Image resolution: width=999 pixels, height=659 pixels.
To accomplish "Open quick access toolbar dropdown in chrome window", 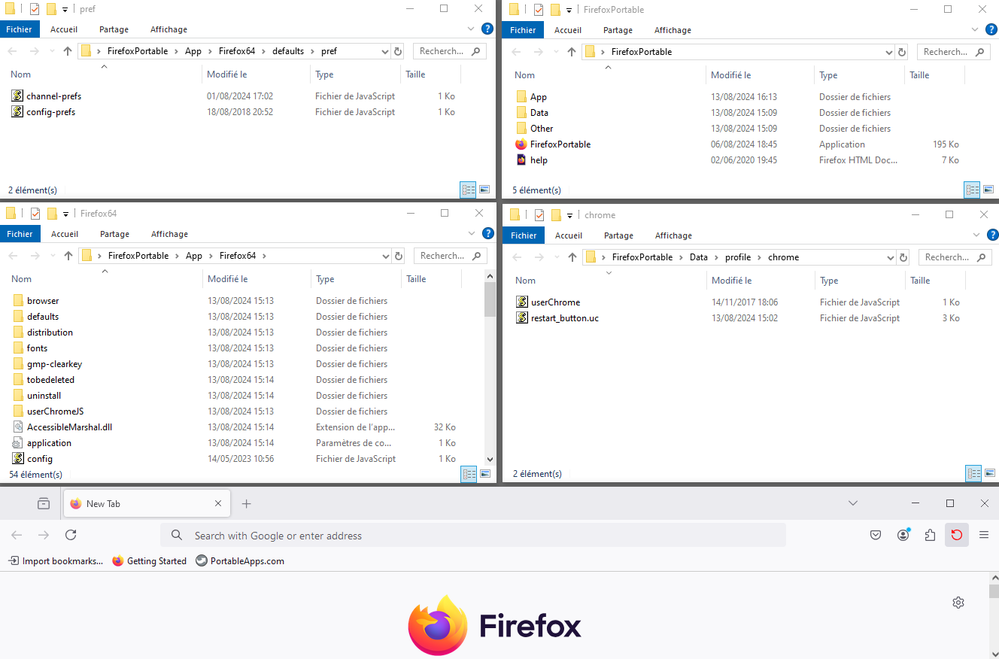I will tap(570, 215).
